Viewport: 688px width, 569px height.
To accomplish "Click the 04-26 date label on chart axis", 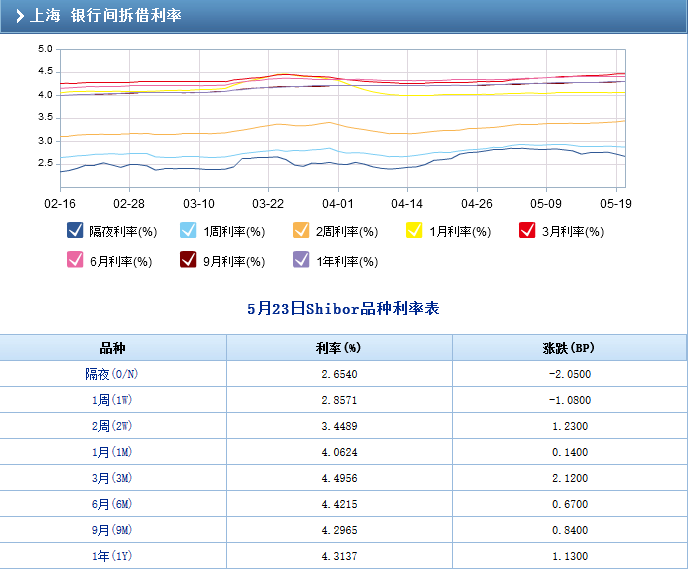I will [477, 204].
